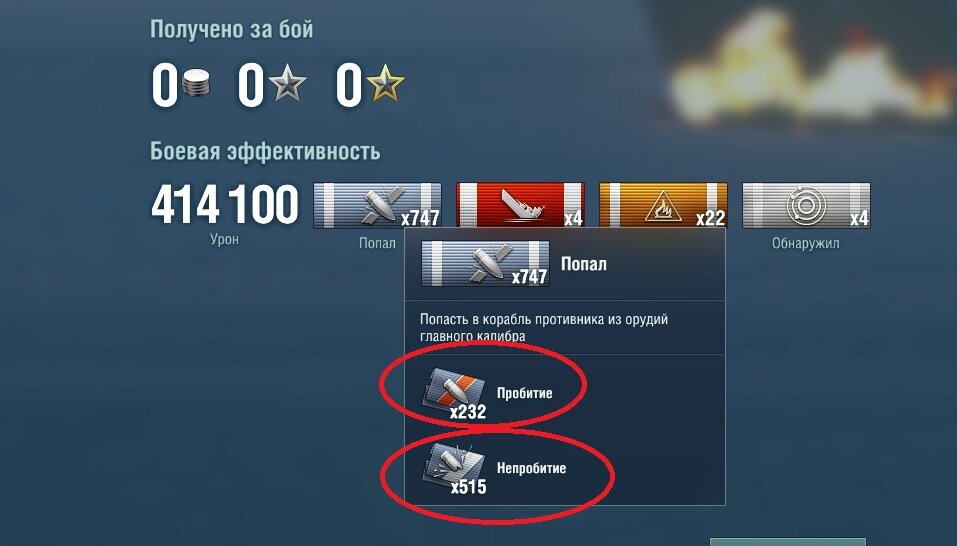
Task: Click the Получено за бой heading
Action: coord(231,29)
